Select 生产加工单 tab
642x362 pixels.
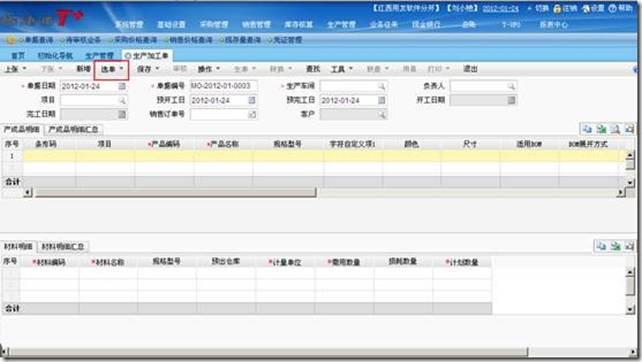click(147, 56)
